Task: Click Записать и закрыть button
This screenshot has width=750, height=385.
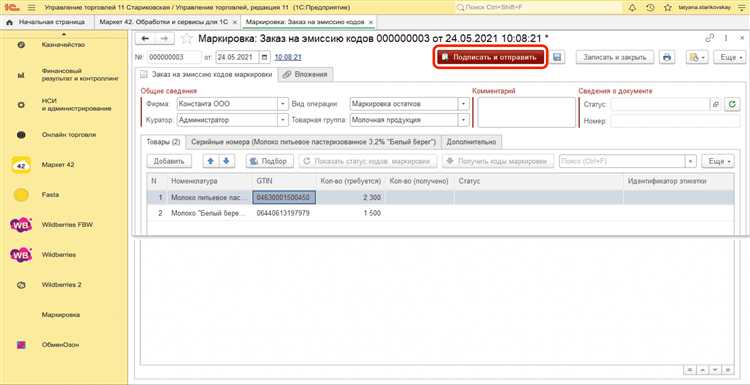Action: (614, 57)
